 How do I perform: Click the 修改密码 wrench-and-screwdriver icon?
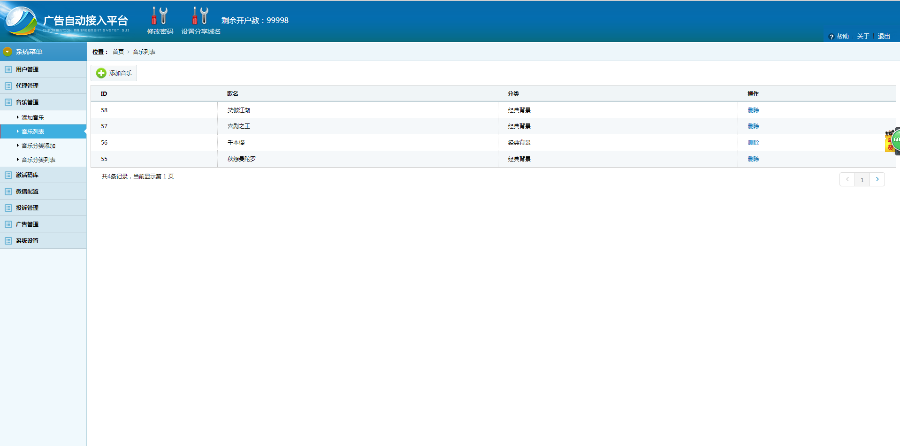coord(159,15)
